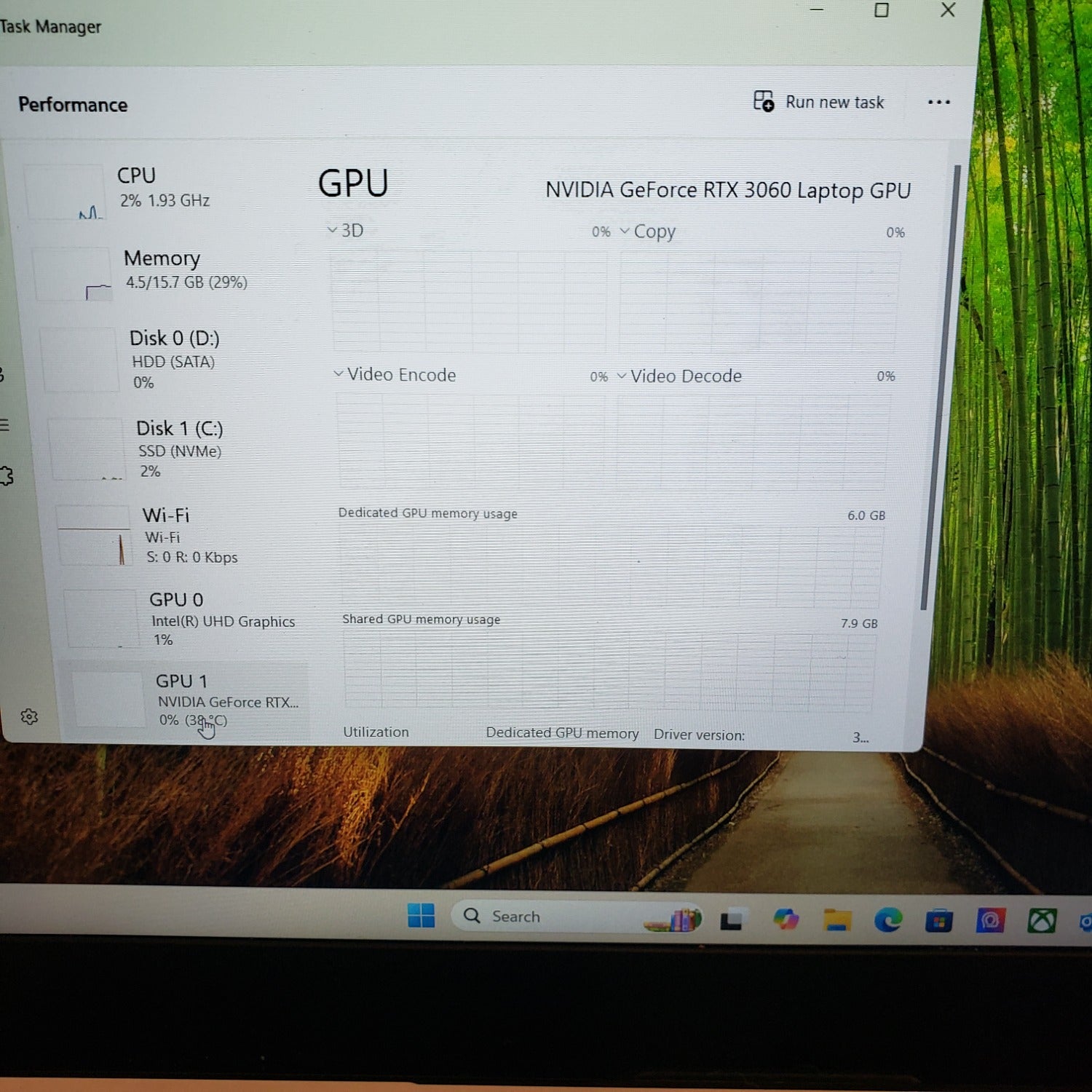
Task: Expand the Copy engine dropdown
Action: pyautogui.click(x=648, y=232)
